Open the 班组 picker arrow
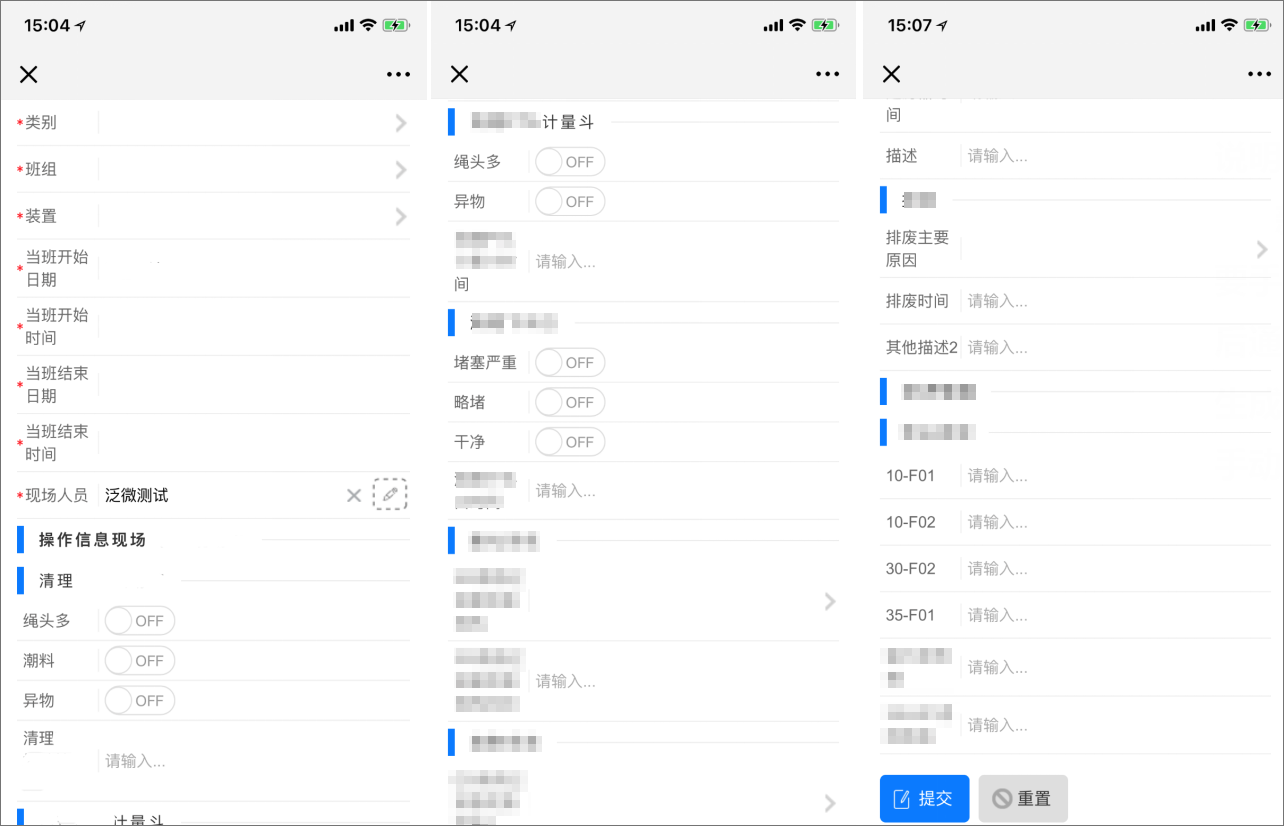Screen dimensions: 1284x826 point(400,170)
